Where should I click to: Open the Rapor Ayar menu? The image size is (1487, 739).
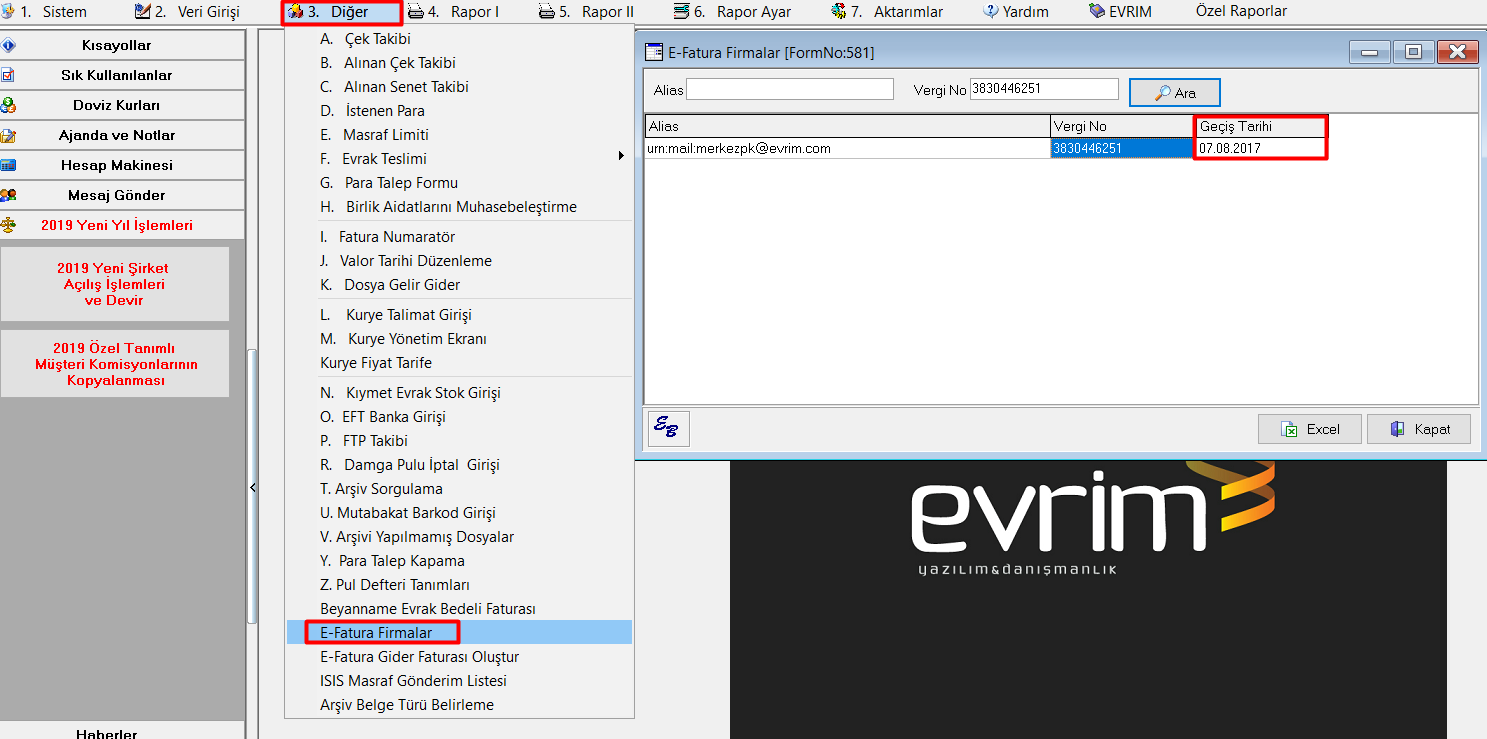(733, 12)
